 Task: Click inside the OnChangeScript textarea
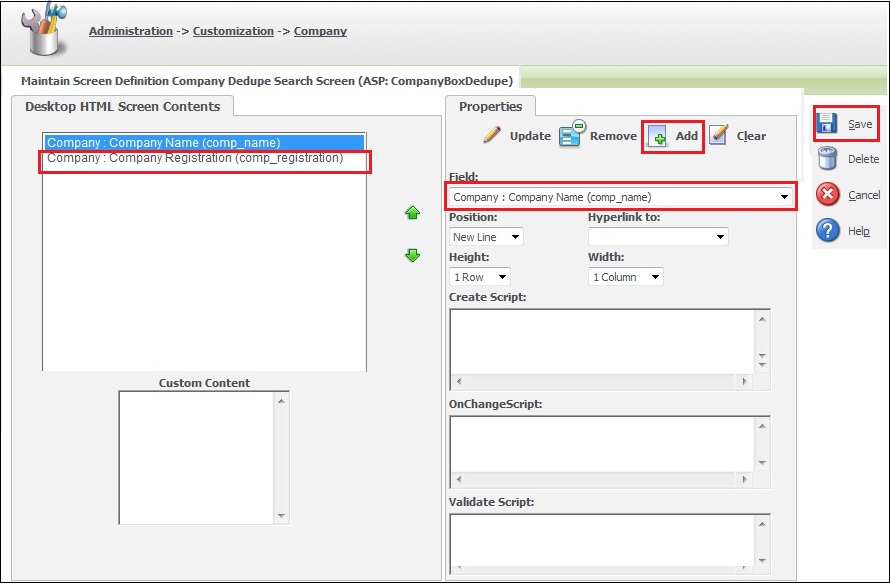[602, 444]
